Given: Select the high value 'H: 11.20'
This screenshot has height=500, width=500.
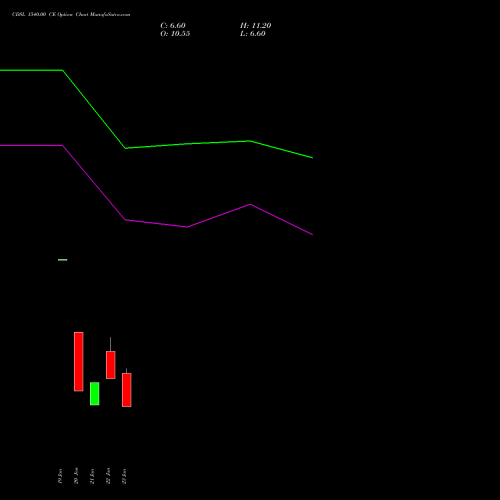Looking at the screenshot, I should [x=255, y=26].
